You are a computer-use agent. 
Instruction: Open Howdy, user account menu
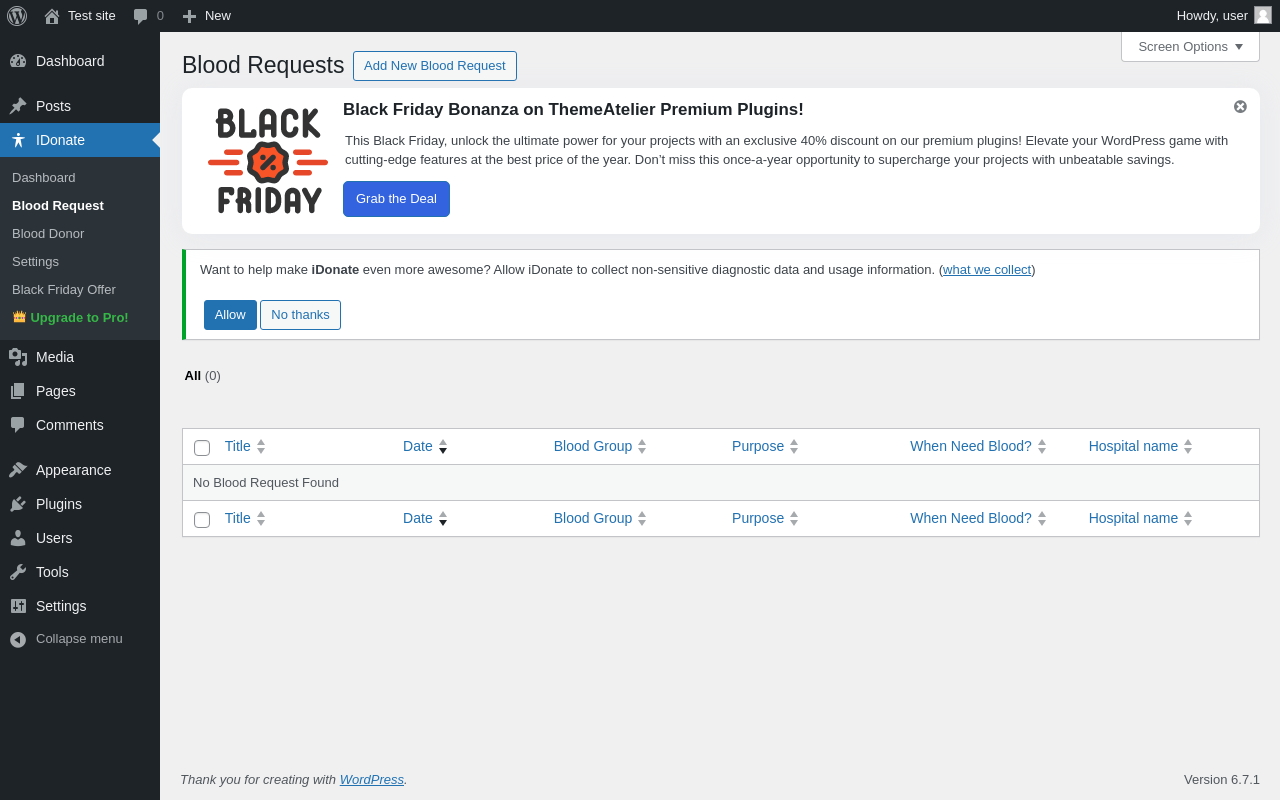[1224, 16]
